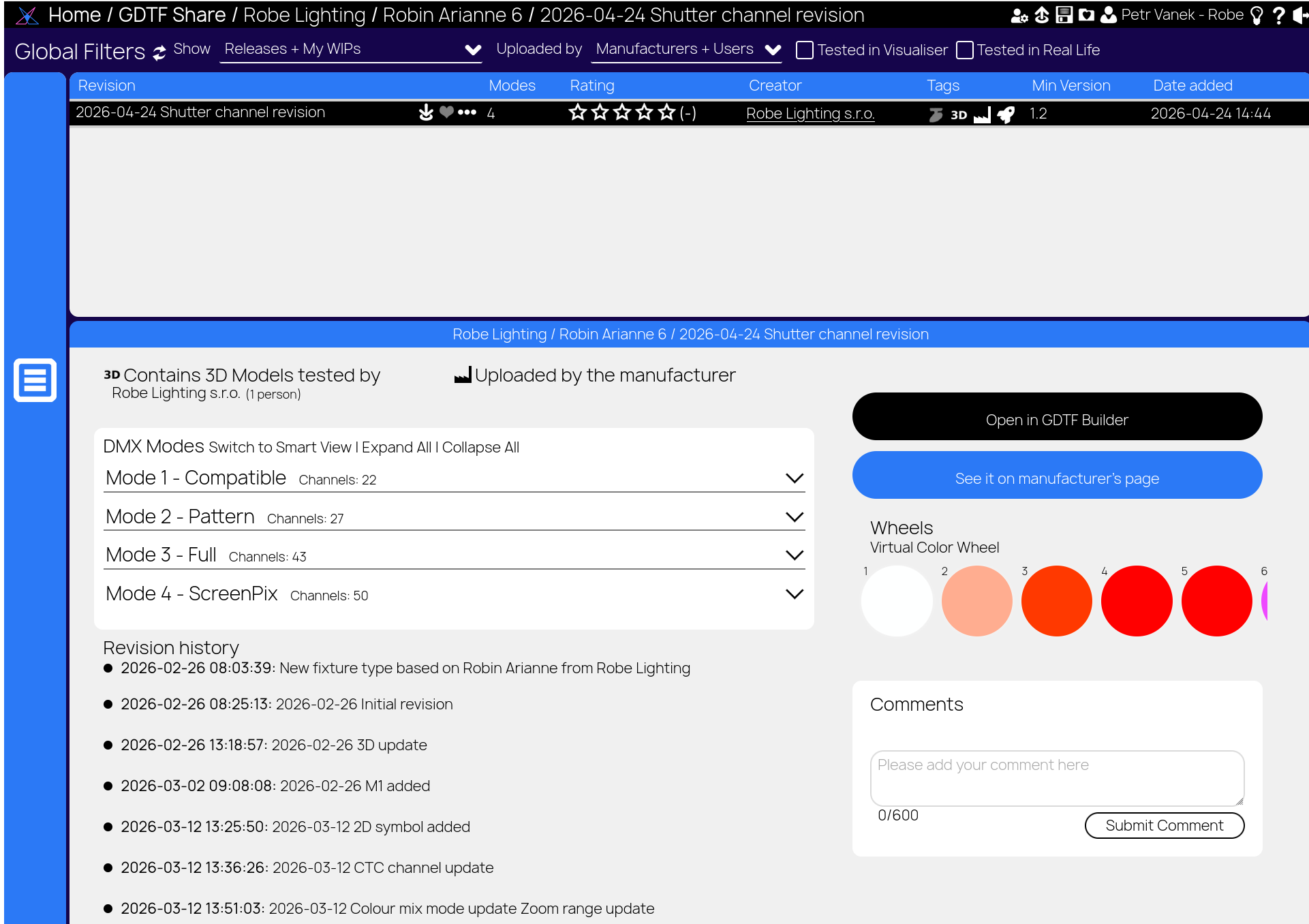Download the Shutter channel revision file

426,112
